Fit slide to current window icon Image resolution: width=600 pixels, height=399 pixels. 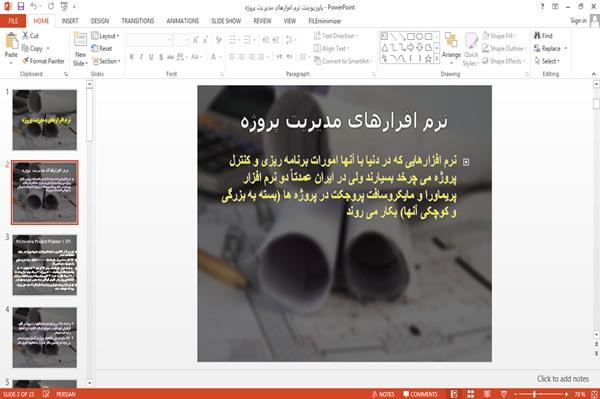point(594,394)
